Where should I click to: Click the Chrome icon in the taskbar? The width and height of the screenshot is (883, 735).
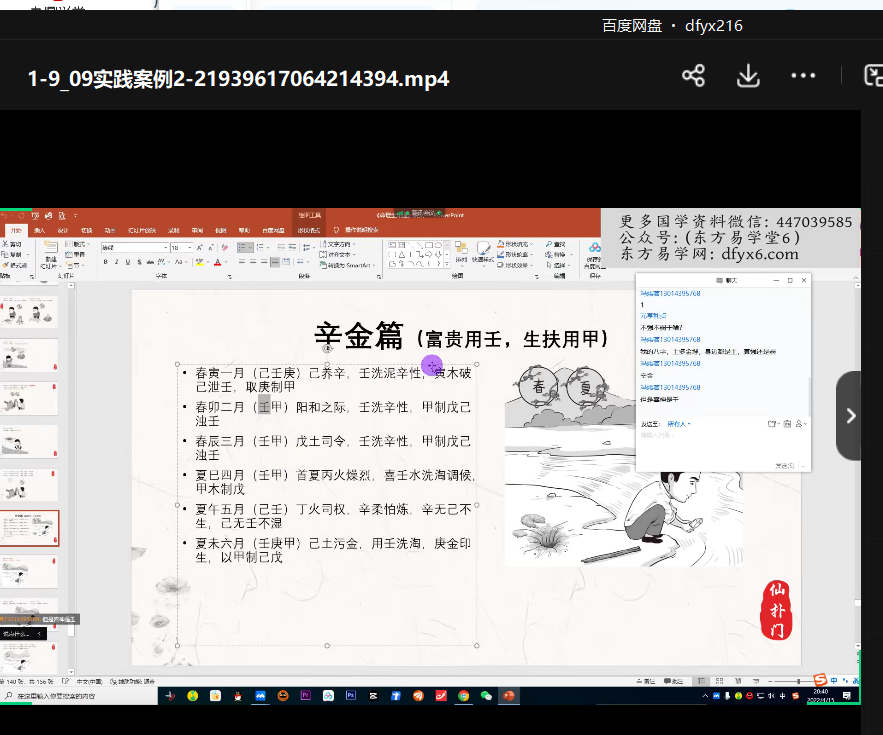tap(464, 695)
